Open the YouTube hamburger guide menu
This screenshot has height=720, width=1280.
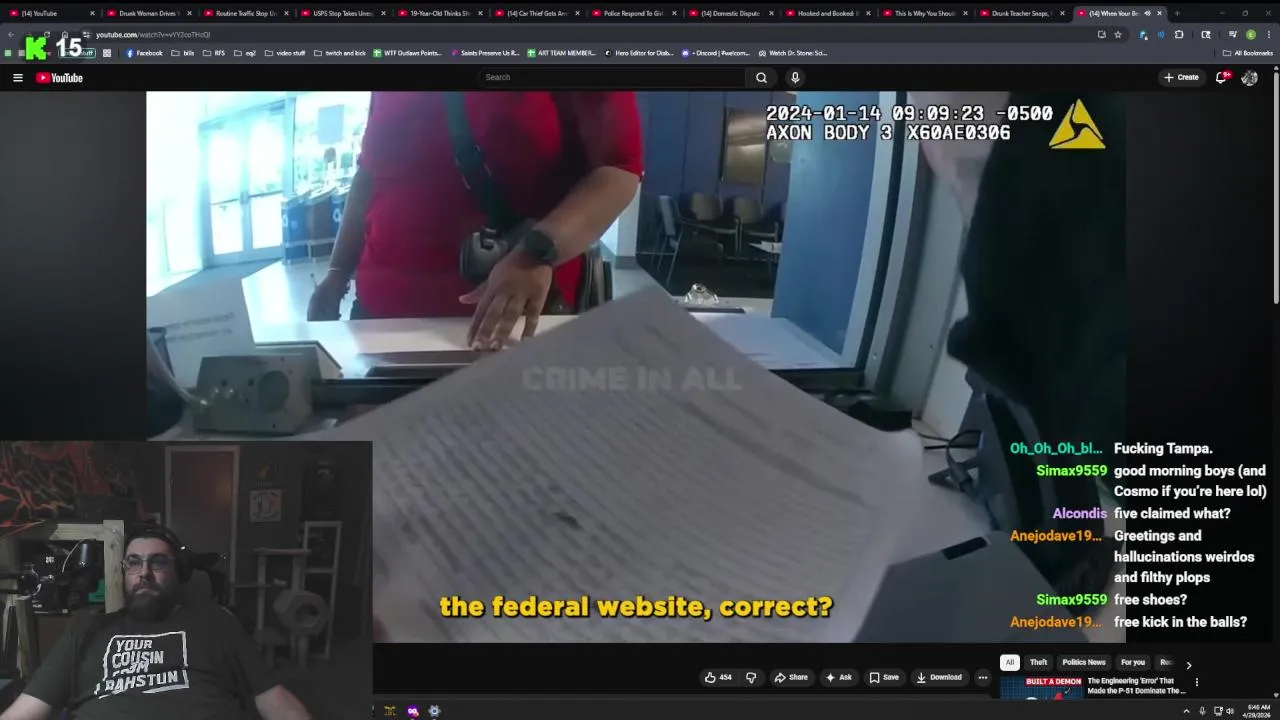click(x=17, y=77)
